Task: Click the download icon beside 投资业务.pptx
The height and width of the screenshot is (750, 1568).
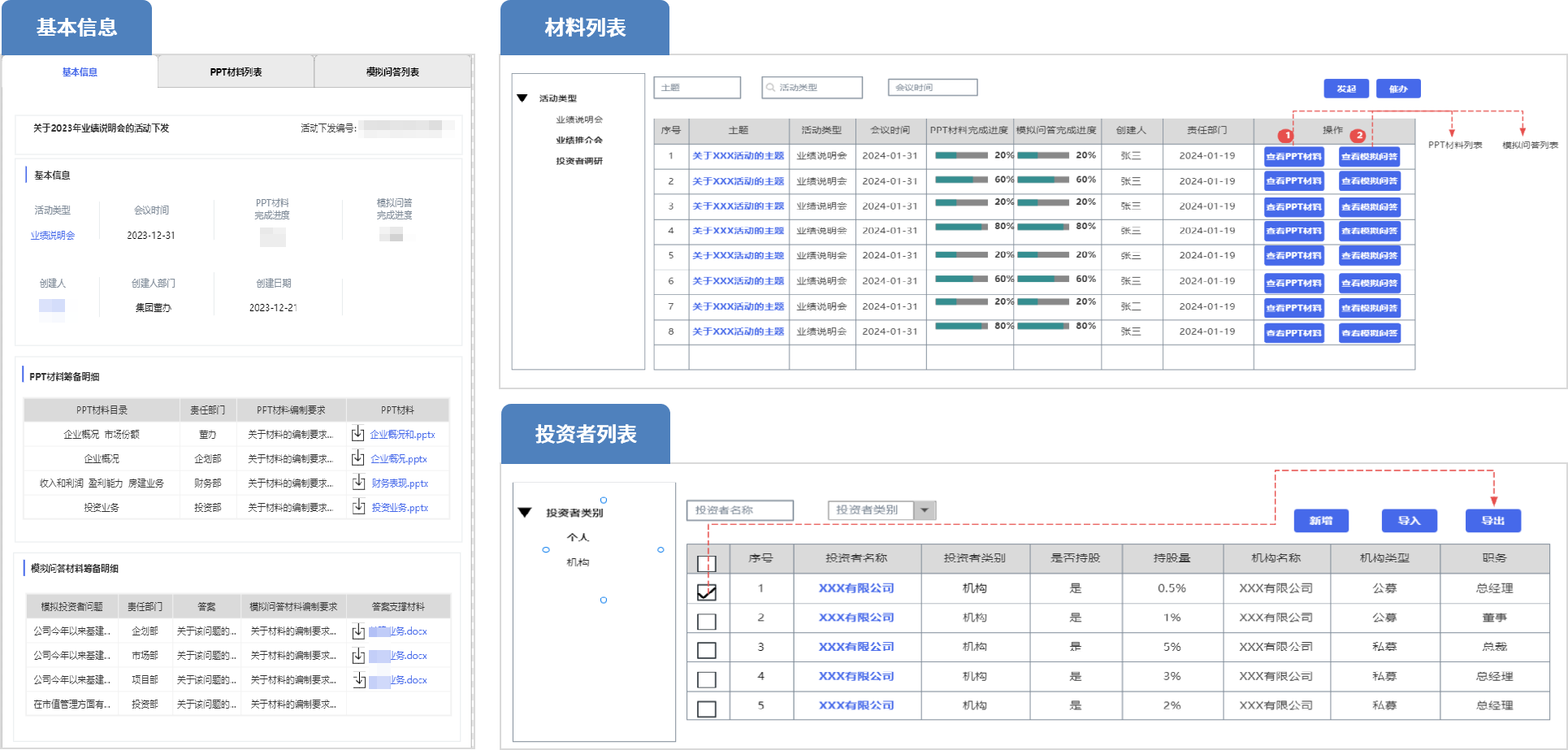Action: pyautogui.click(x=357, y=507)
